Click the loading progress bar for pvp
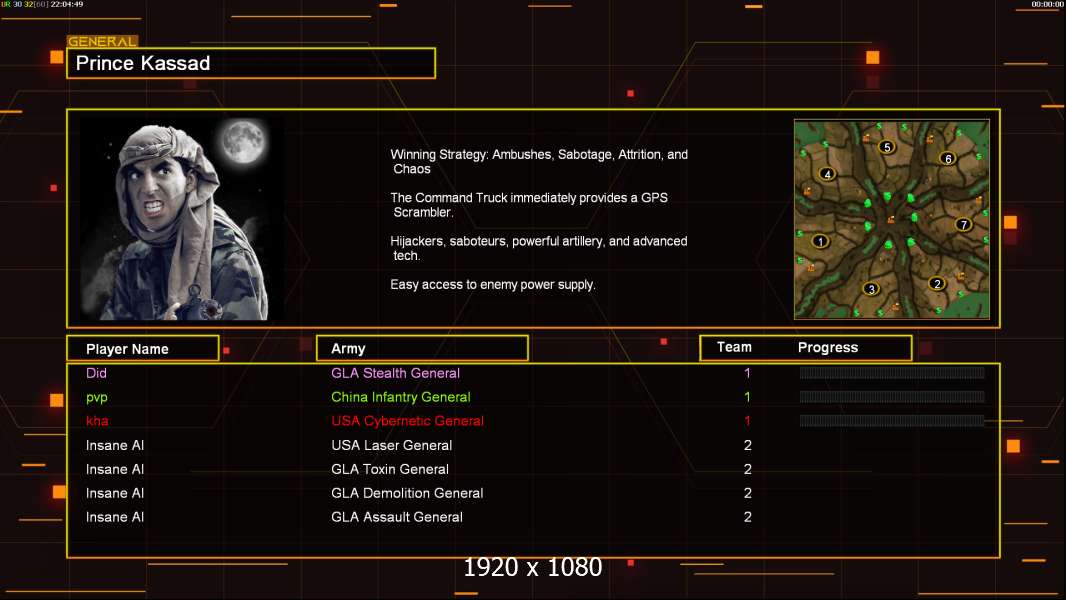 coord(892,397)
